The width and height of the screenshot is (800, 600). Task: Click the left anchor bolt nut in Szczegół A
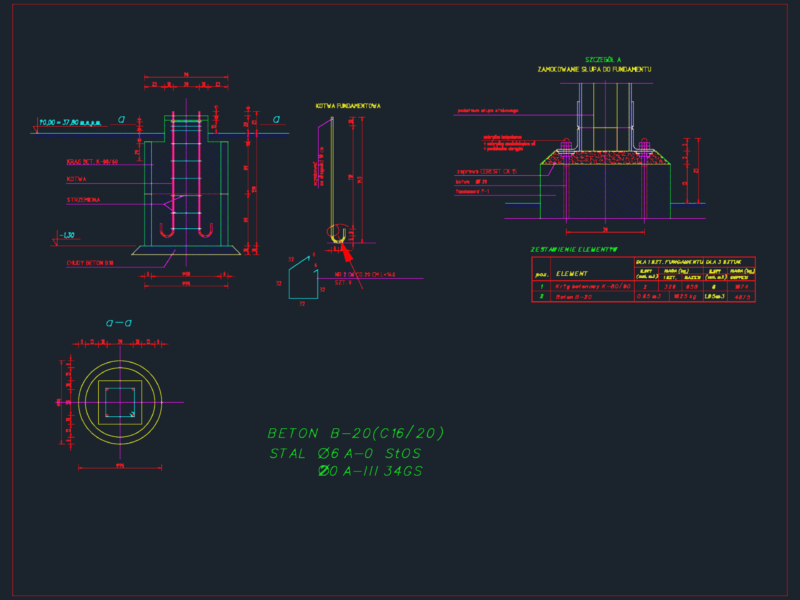click(566, 146)
